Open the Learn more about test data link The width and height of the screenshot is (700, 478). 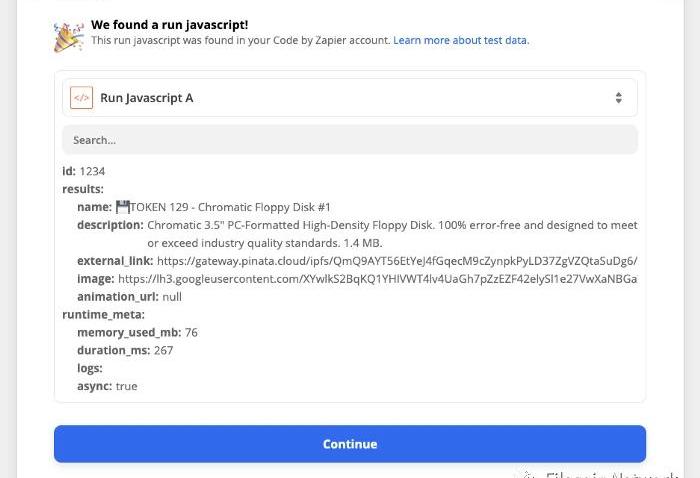point(461,41)
